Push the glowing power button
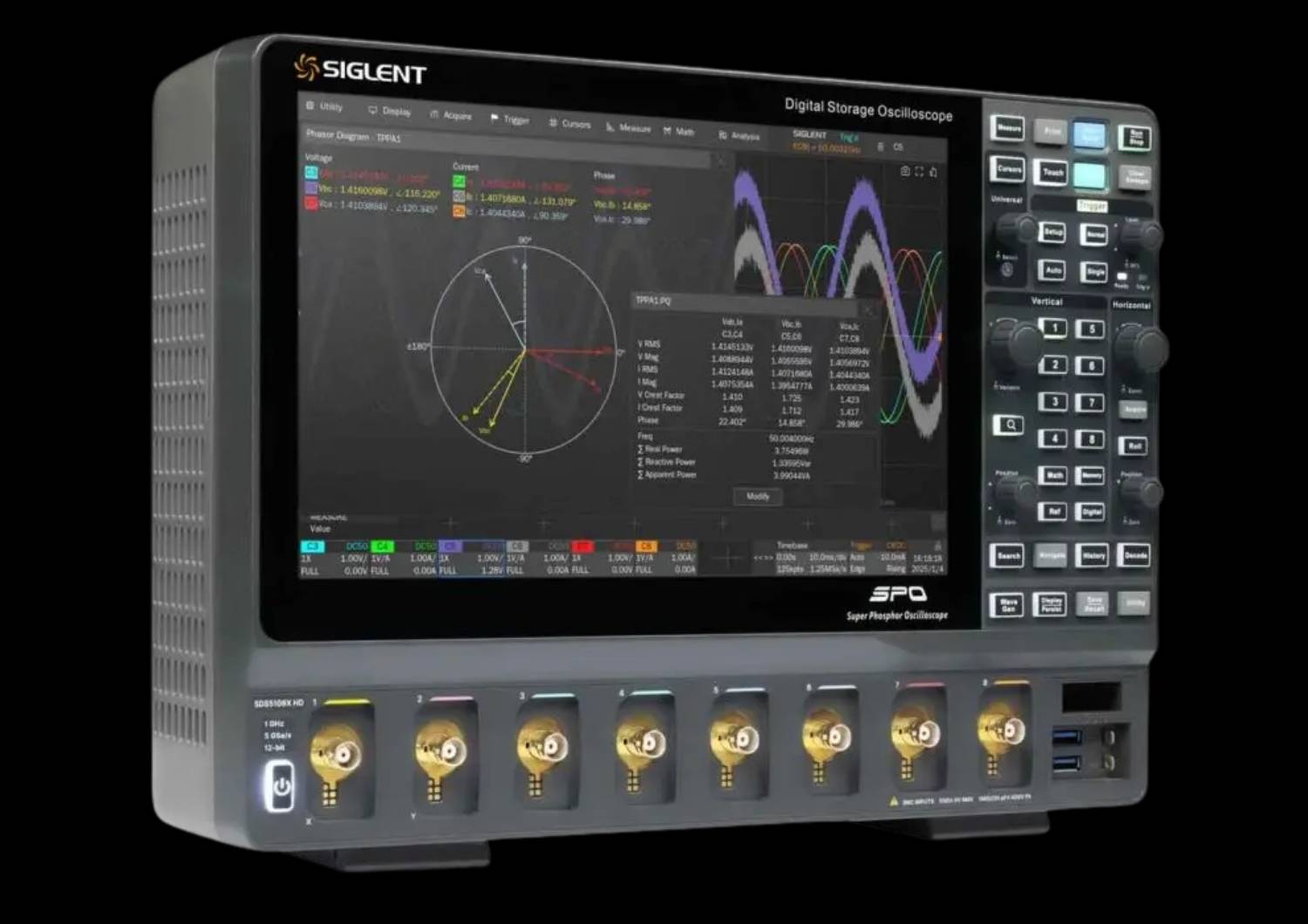Screen dimensions: 1308x924 (x=280, y=786)
